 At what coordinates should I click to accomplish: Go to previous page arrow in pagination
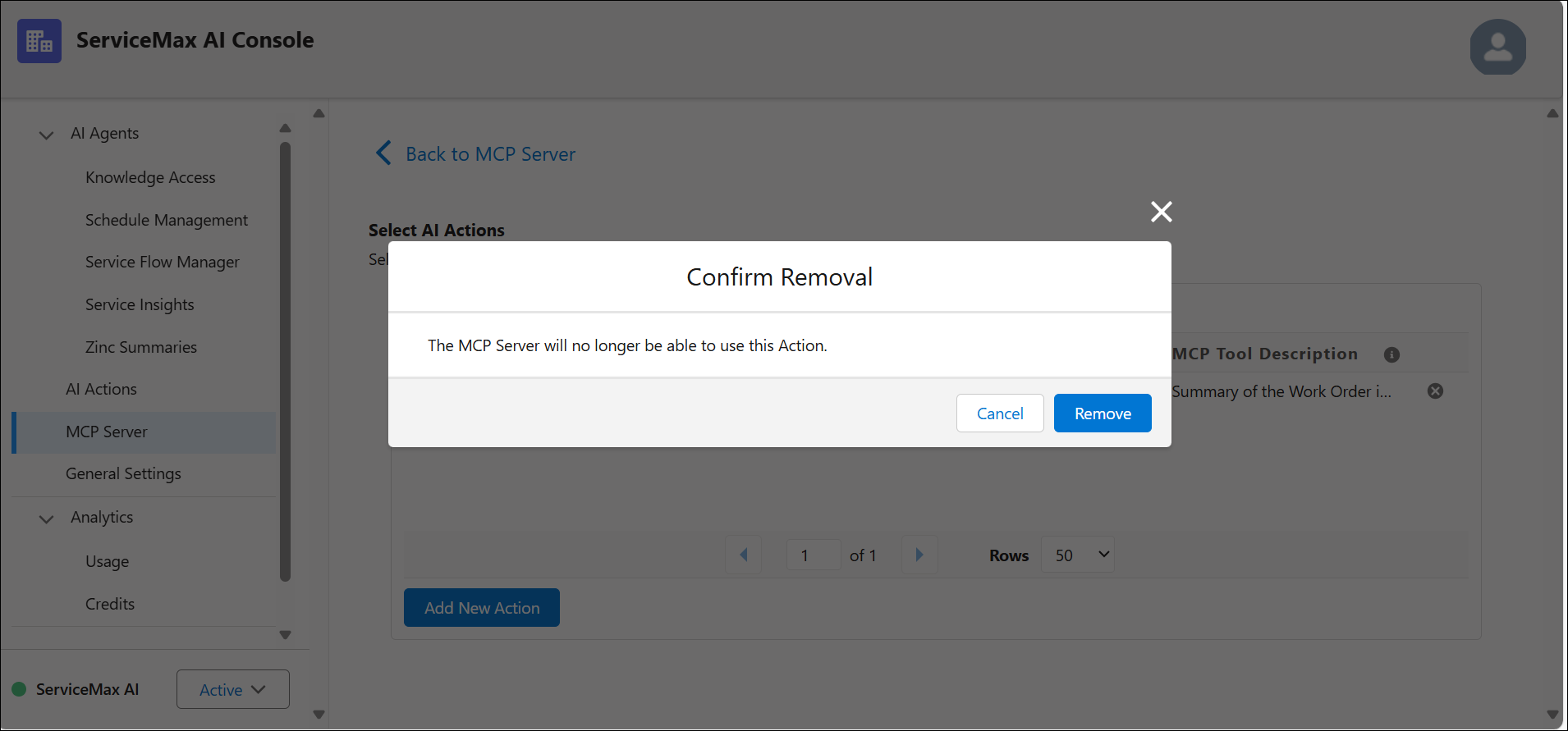(x=744, y=555)
